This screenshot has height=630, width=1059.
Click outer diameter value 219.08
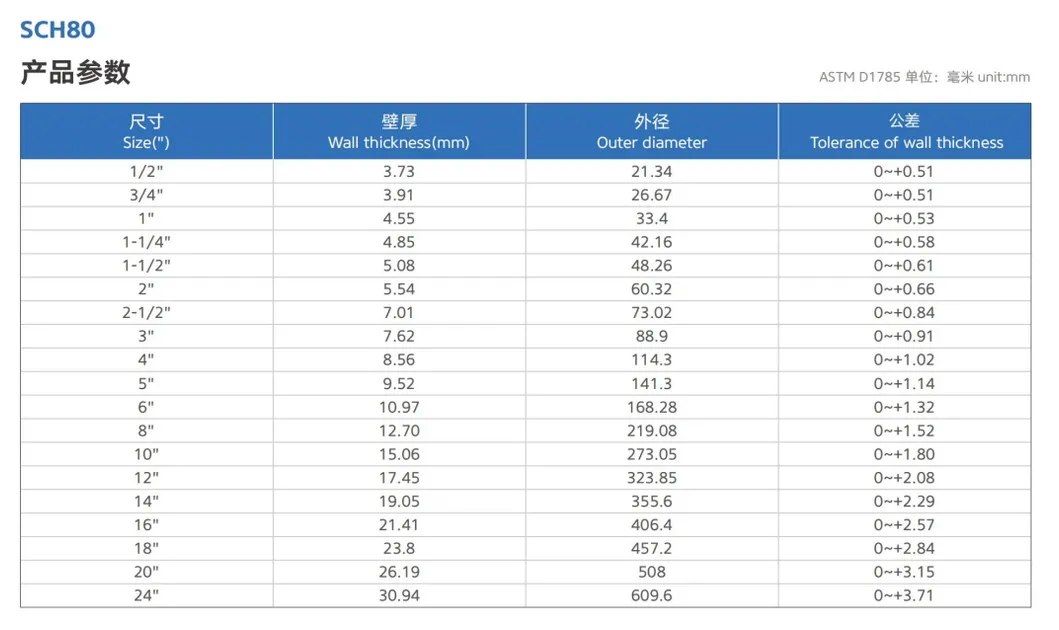(652, 430)
